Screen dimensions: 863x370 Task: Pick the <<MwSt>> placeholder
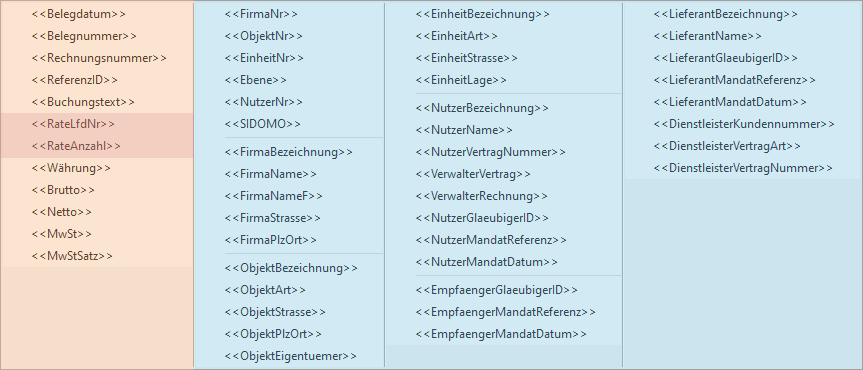[x=62, y=234]
